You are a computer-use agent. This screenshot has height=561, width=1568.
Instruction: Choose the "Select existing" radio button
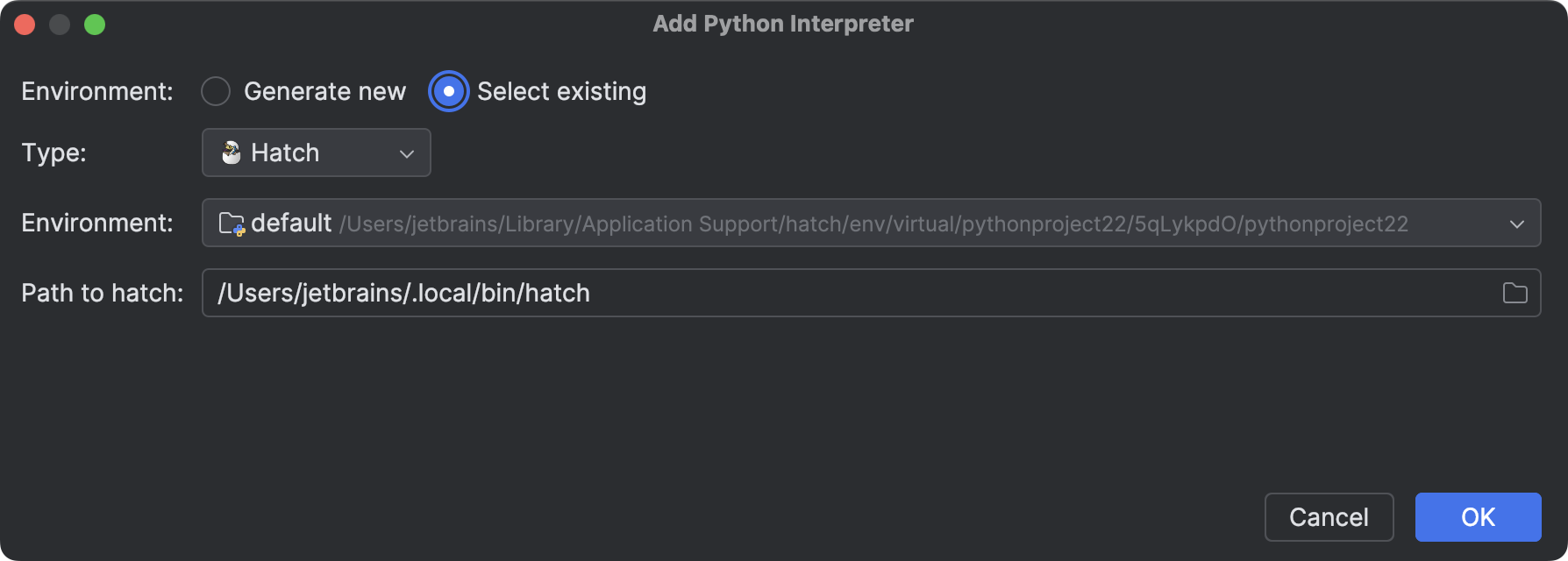pyautogui.click(x=449, y=91)
